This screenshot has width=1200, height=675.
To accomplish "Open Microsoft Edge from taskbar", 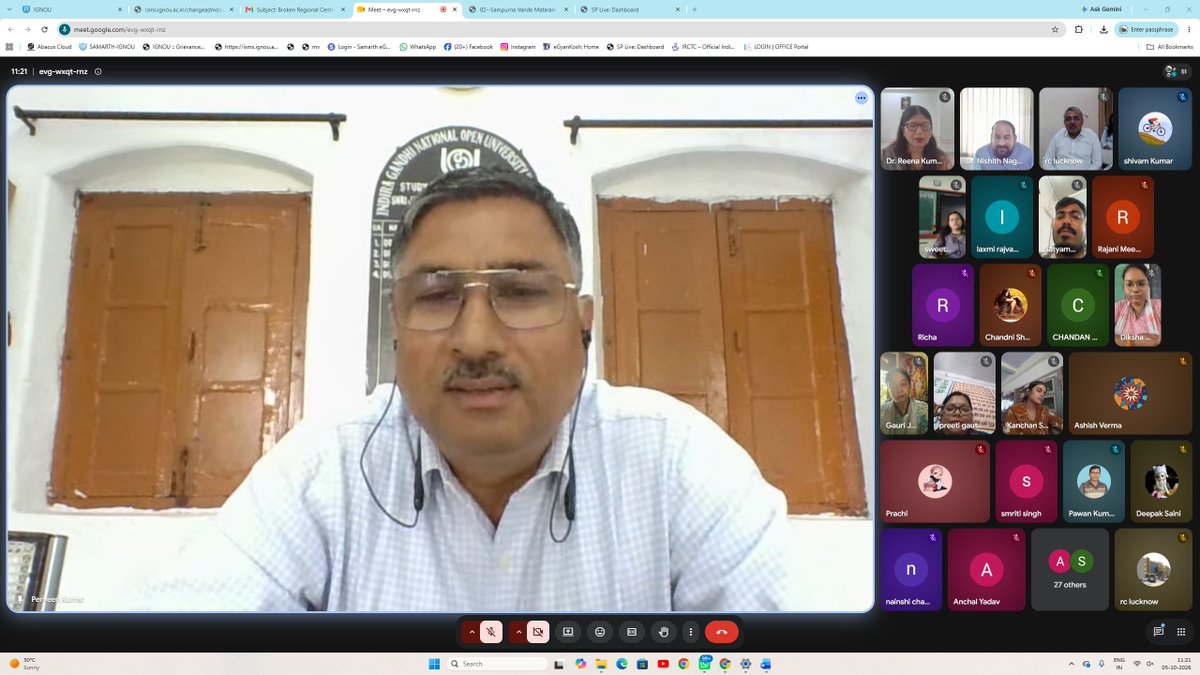I will 622,664.
